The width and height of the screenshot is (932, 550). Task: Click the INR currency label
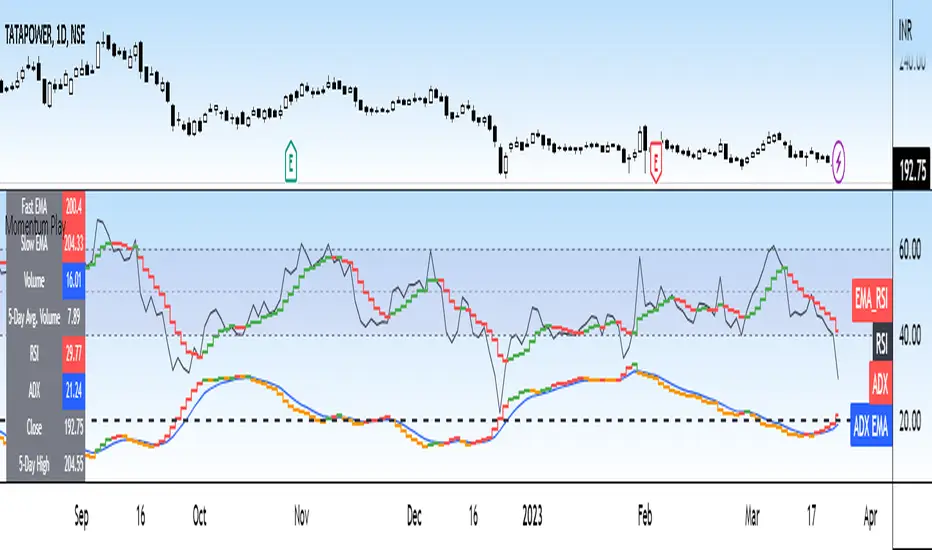pyautogui.click(x=905, y=32)
